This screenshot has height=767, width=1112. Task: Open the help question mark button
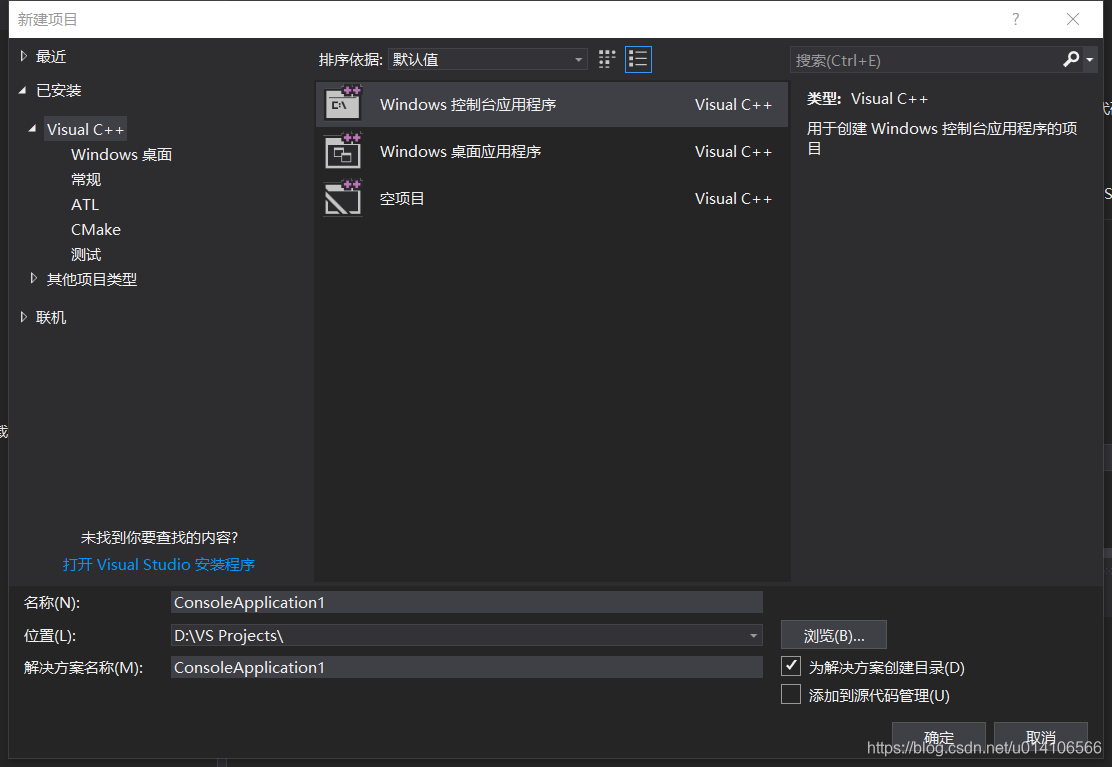pos(1016,19)
